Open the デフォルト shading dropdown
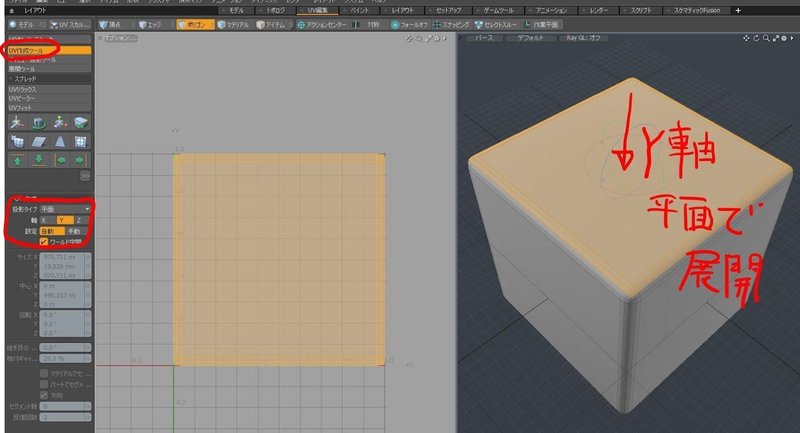The width and height of the screenshot is (800, 433). pyautogui.click(x=530, y=38)
